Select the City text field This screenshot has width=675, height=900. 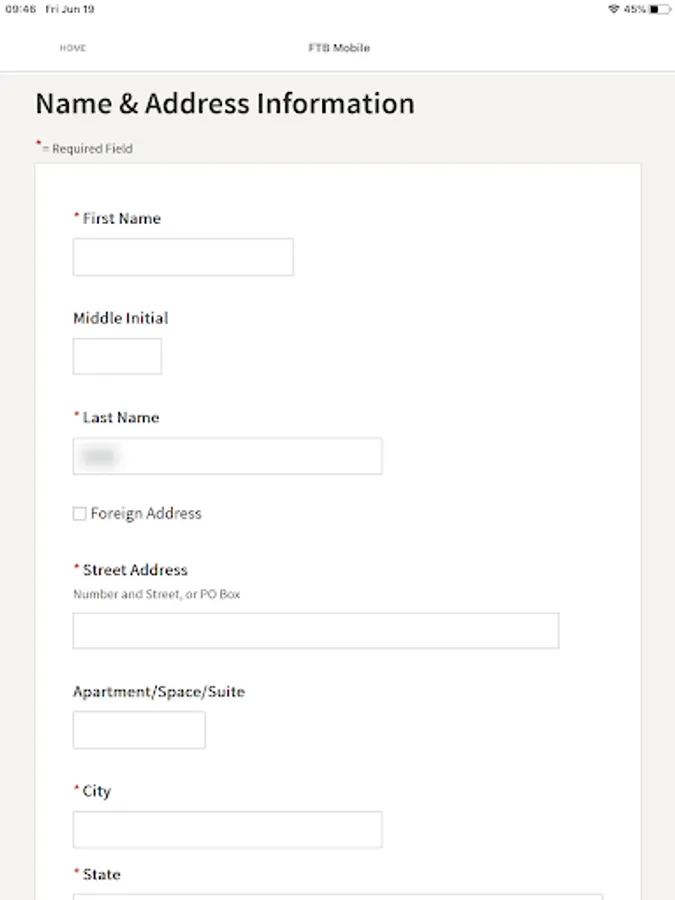[227, 830]
